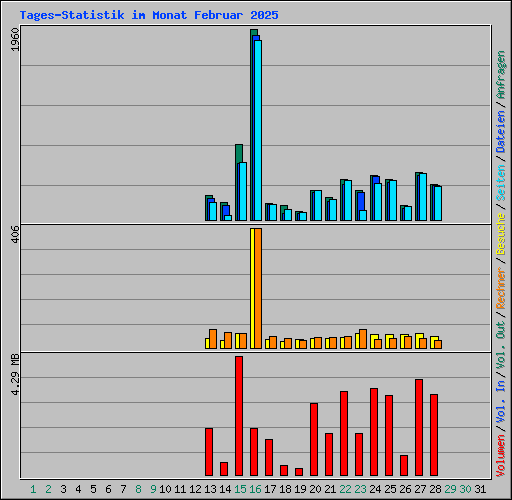This screenshot has width=512, height=500.
Task: Click the 'Anfragen' legend label
Action: coord(501,75)
